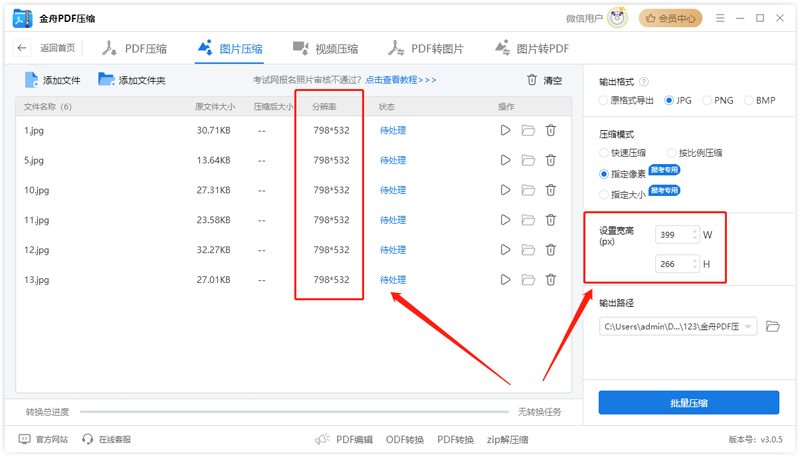Click the output format help icon
This screenshot has width=800, height=457.
click(644, 82)
